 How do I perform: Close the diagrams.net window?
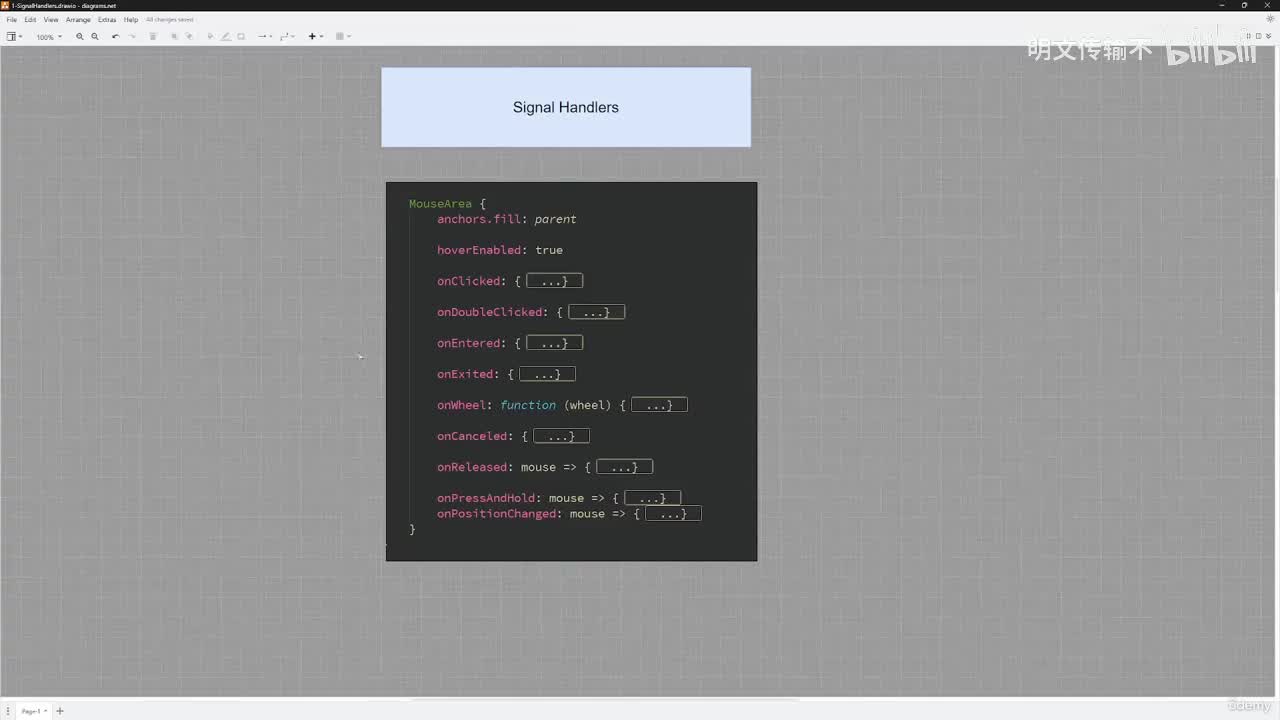point(1268,5)
